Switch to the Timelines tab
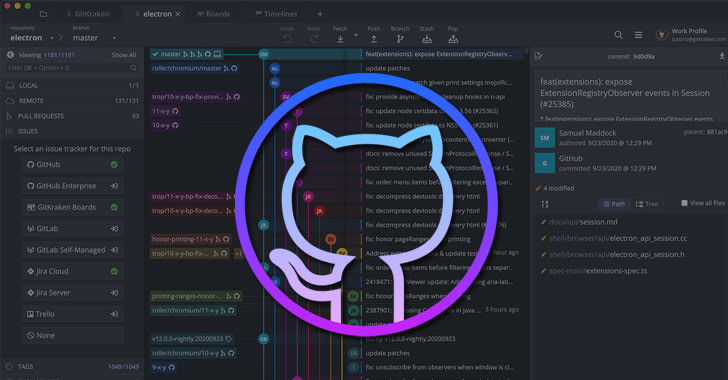 276,14
